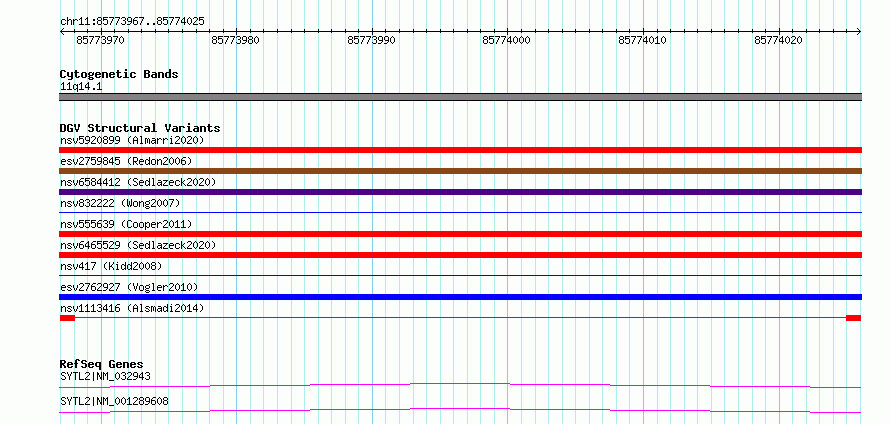Select the RefSeq Genes track heading
Screen dimensions: 890x424
102,364
